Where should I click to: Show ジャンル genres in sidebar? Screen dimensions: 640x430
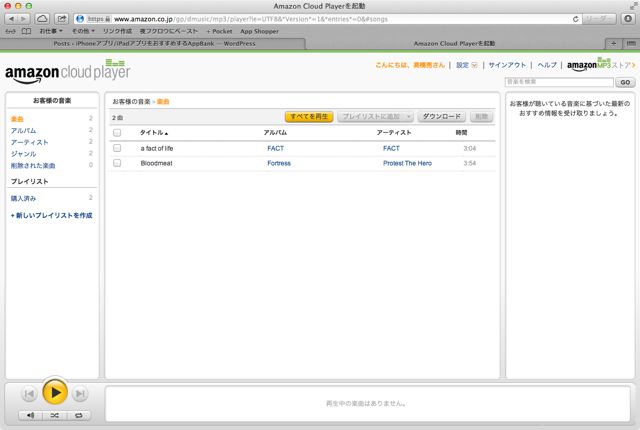[23, 154]
